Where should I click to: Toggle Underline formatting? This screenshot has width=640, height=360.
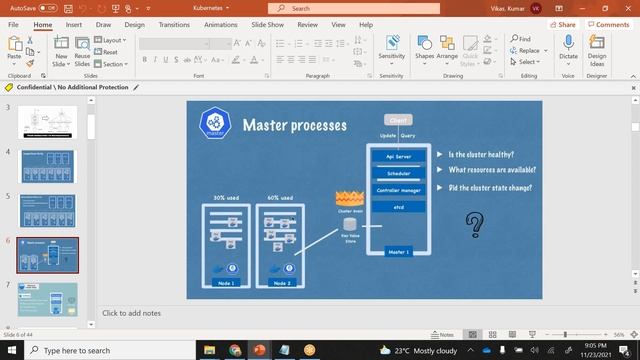[166, 60]
